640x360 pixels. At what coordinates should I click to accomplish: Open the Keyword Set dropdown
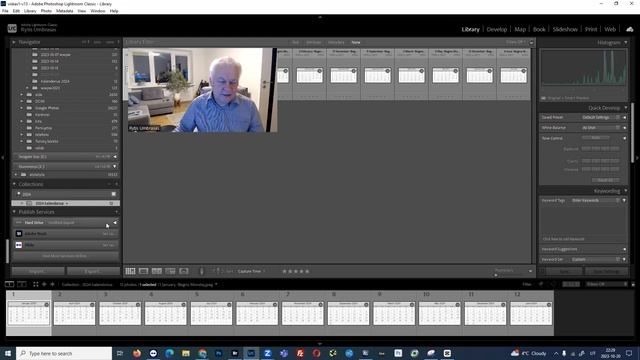(596, 259)
